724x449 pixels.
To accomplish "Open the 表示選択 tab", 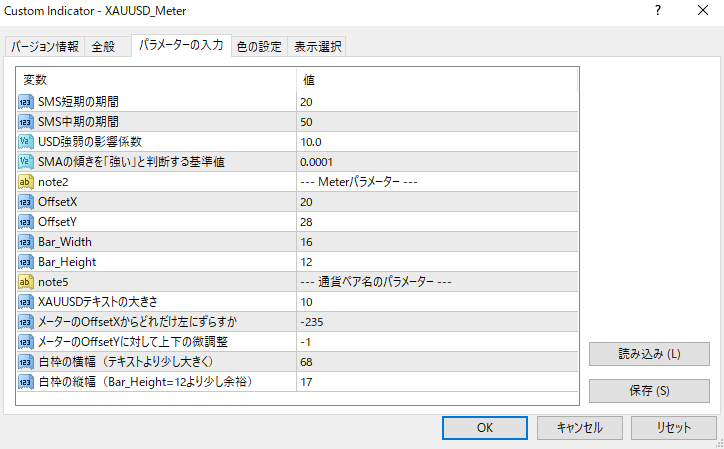I will tap(318, 47).
